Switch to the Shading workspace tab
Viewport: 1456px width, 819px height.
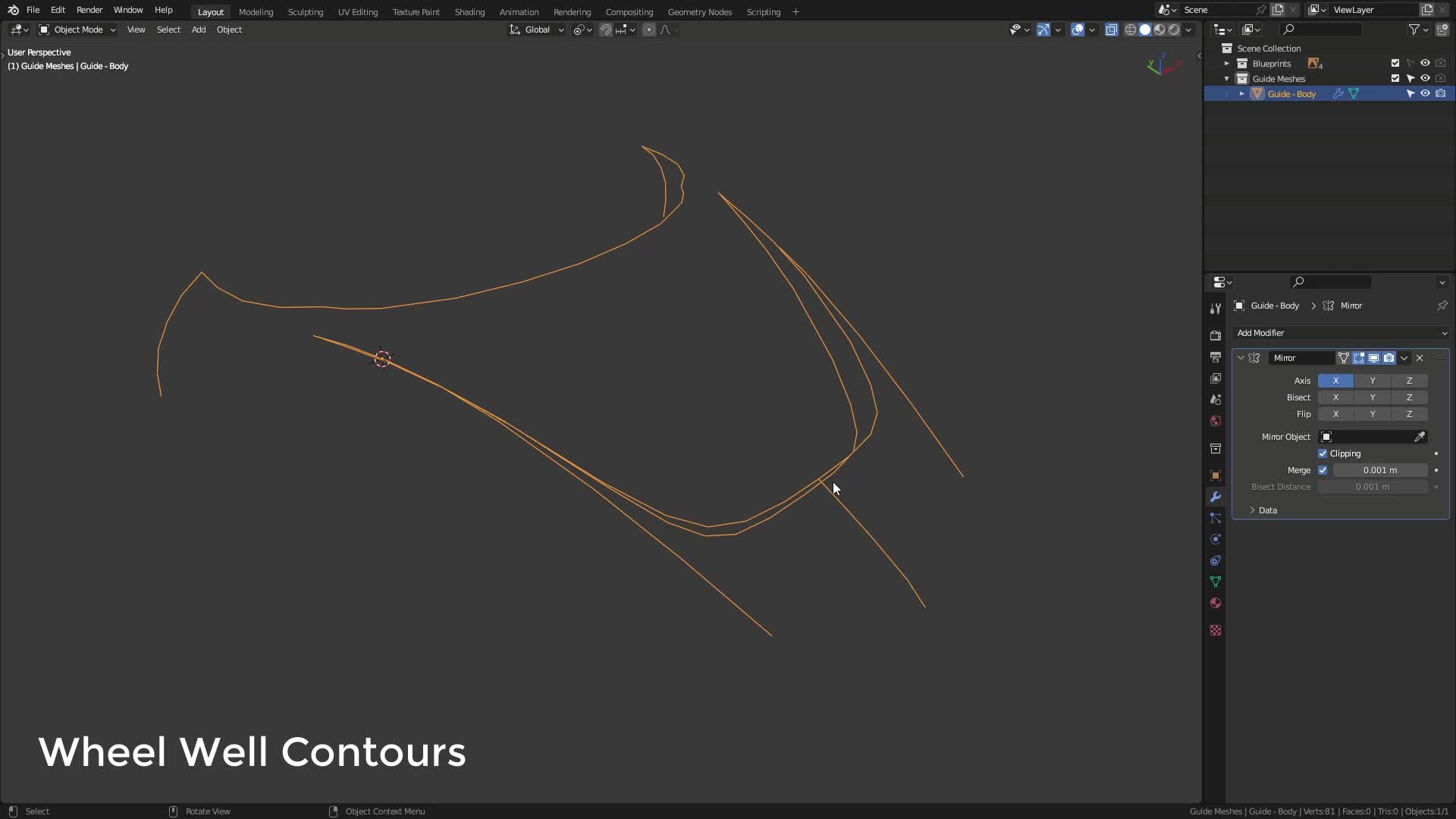[x=469, y=12]
